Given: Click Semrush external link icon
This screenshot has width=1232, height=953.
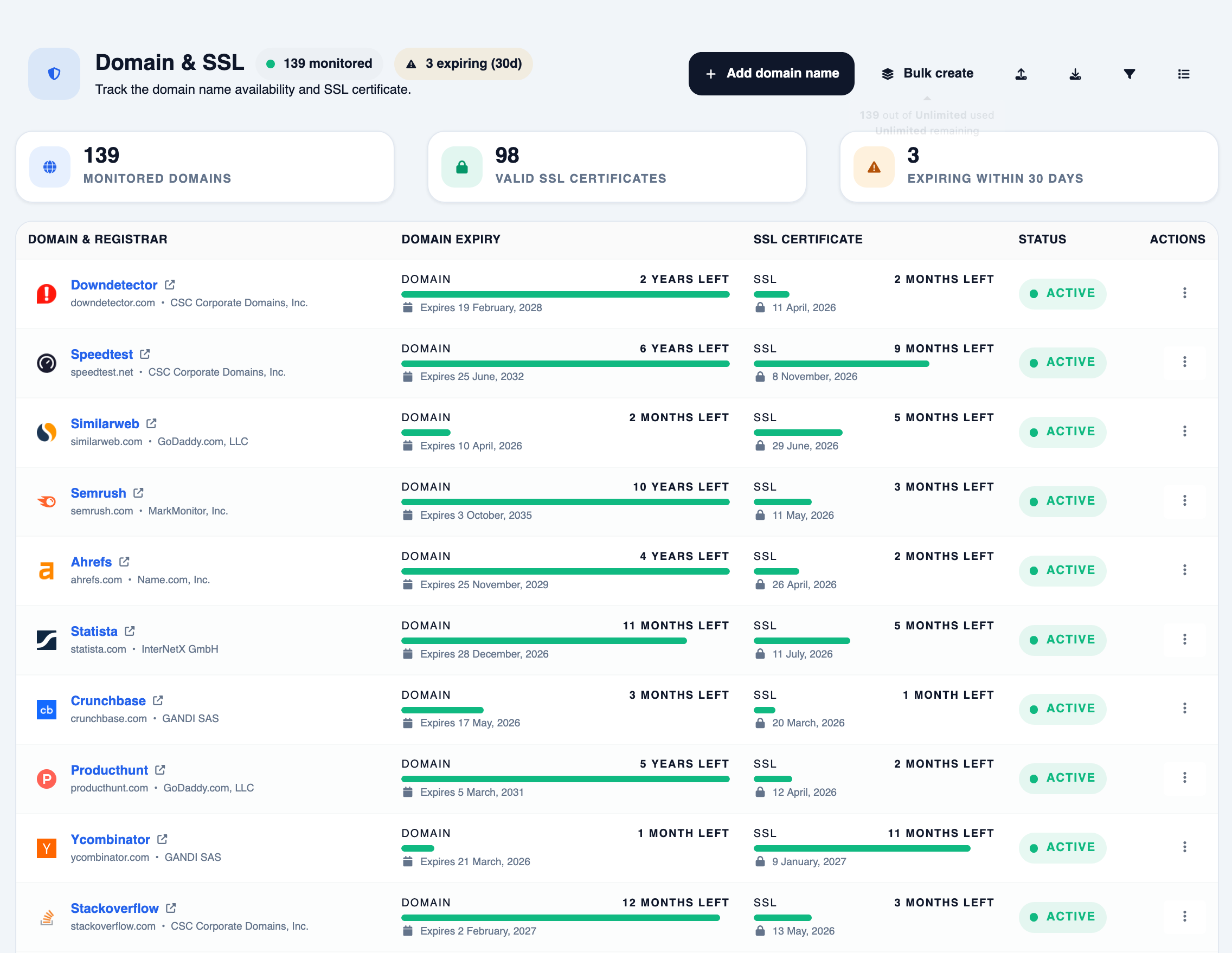Looking at the screenshot, I should (x=139, y=493).
